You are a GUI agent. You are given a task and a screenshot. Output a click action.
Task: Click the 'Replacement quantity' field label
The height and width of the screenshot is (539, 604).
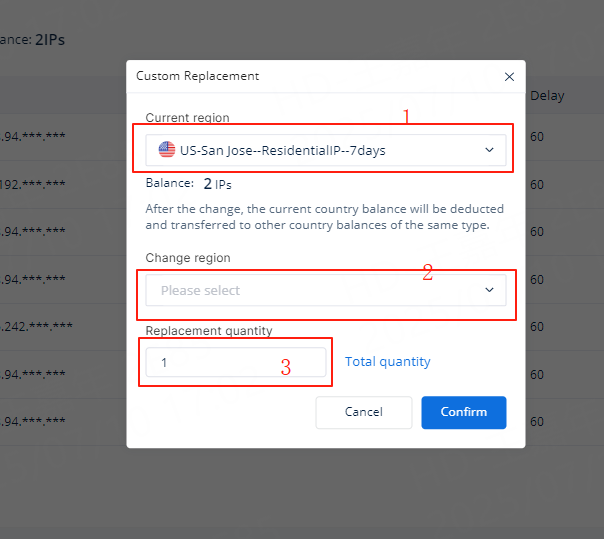click(209, 331)
